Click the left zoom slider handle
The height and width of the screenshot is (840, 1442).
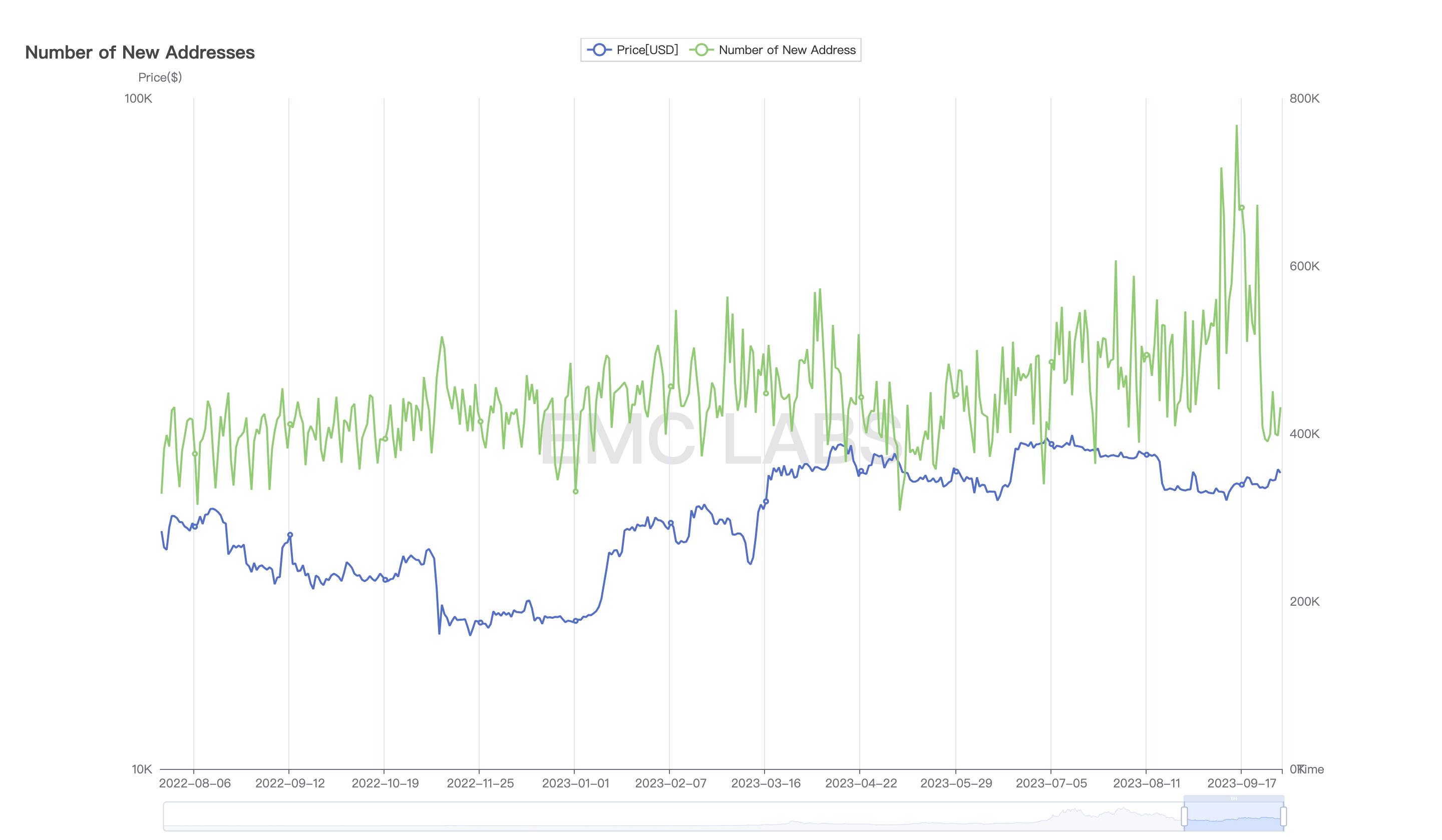[x=1184, y=816]
